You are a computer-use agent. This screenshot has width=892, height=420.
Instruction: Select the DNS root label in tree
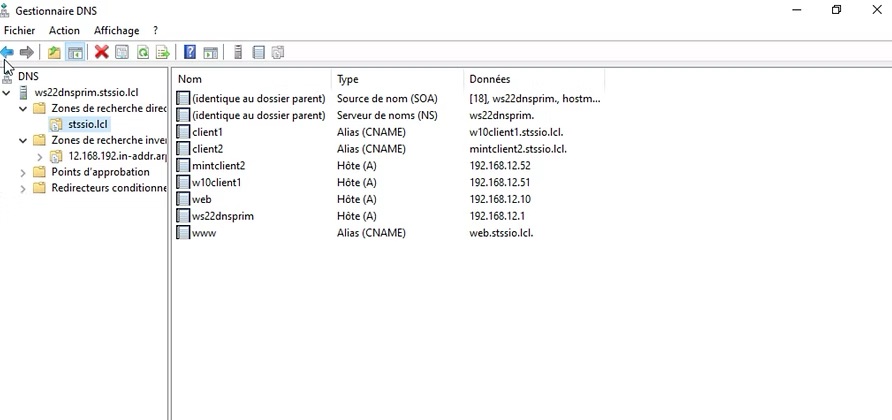pos(28,77)
